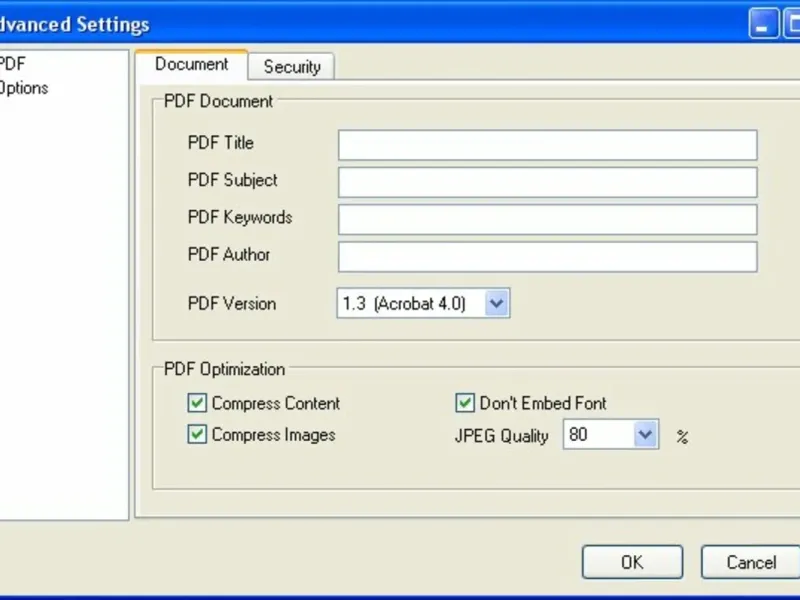
Task: Focus the PDF Subject input box
Action: click(x=547, y=182)
